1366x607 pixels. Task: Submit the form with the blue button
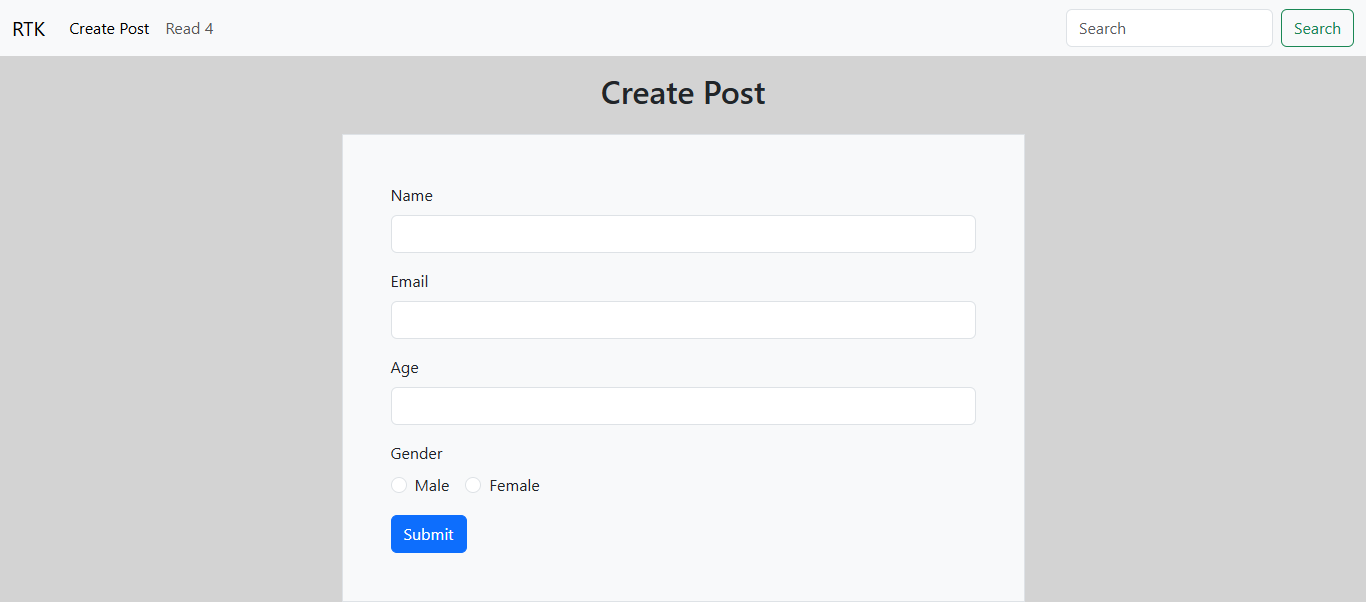[428, 534]
